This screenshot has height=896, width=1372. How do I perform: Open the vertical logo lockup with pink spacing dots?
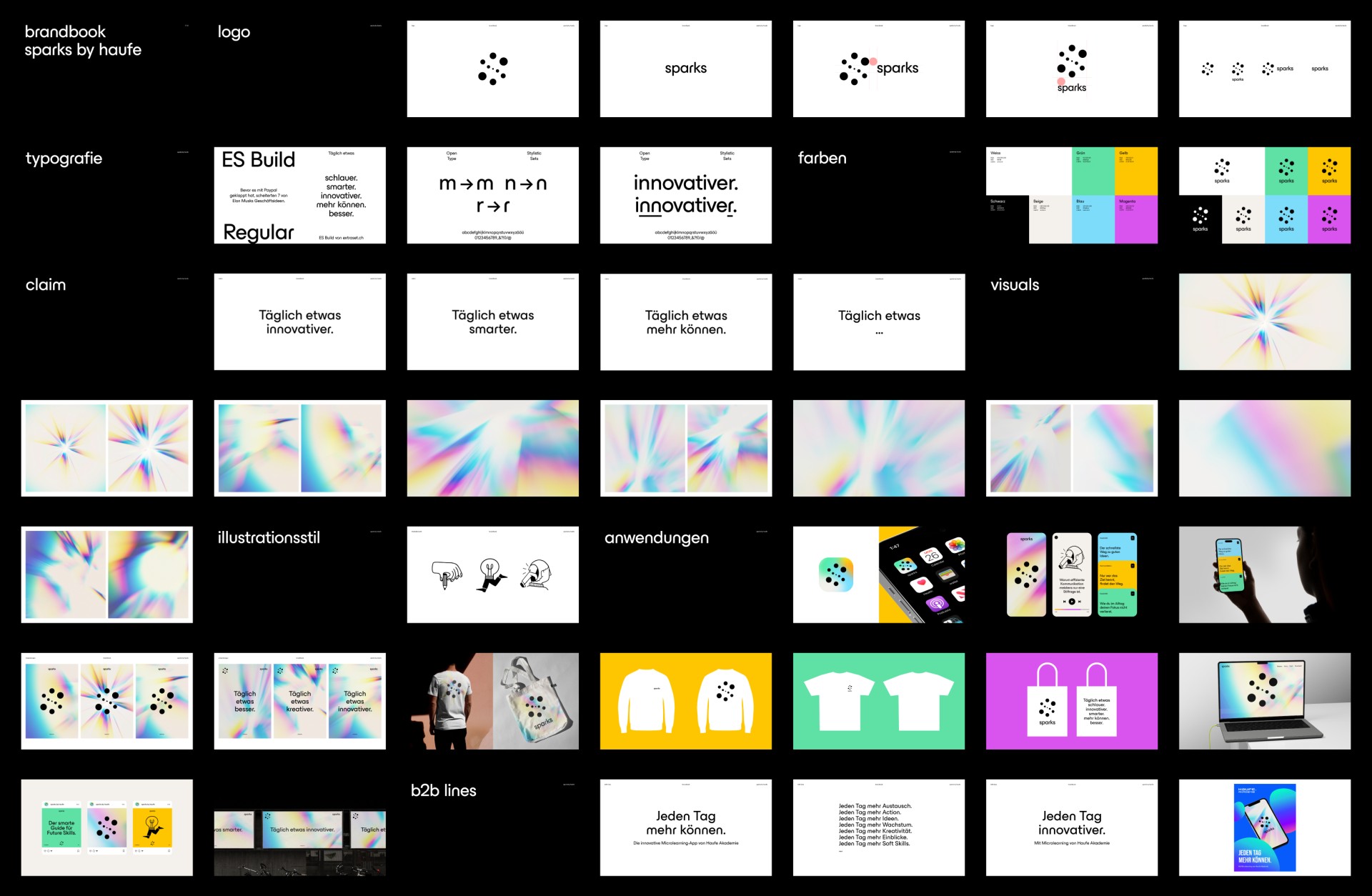point(1072,69)
